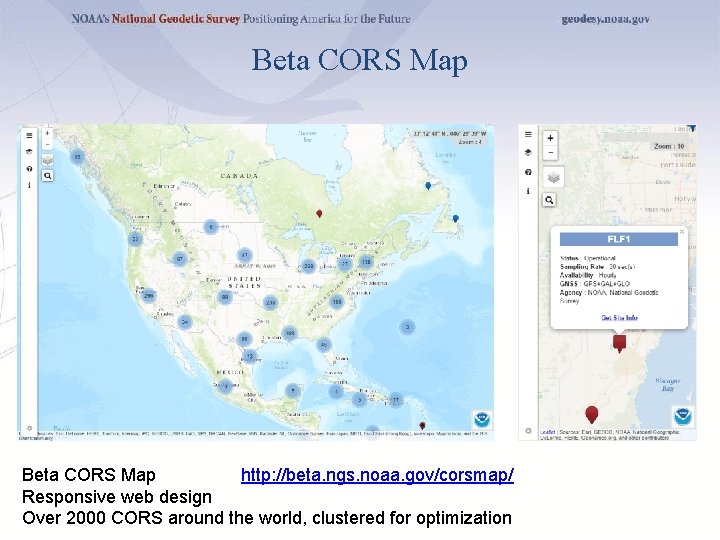Expand the 235 cluster in central US
The height and width of the screenshot is (540, 720).
coord(270,303)
